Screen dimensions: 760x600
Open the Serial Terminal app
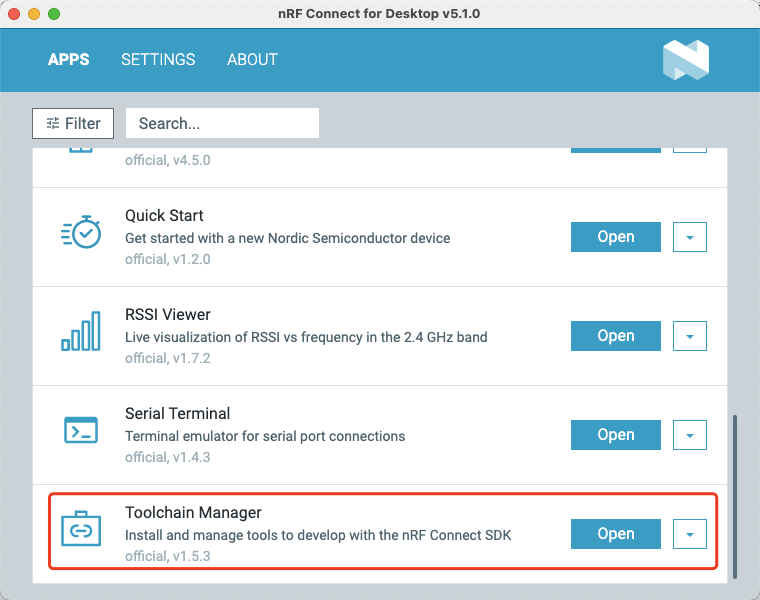point(616,435)
